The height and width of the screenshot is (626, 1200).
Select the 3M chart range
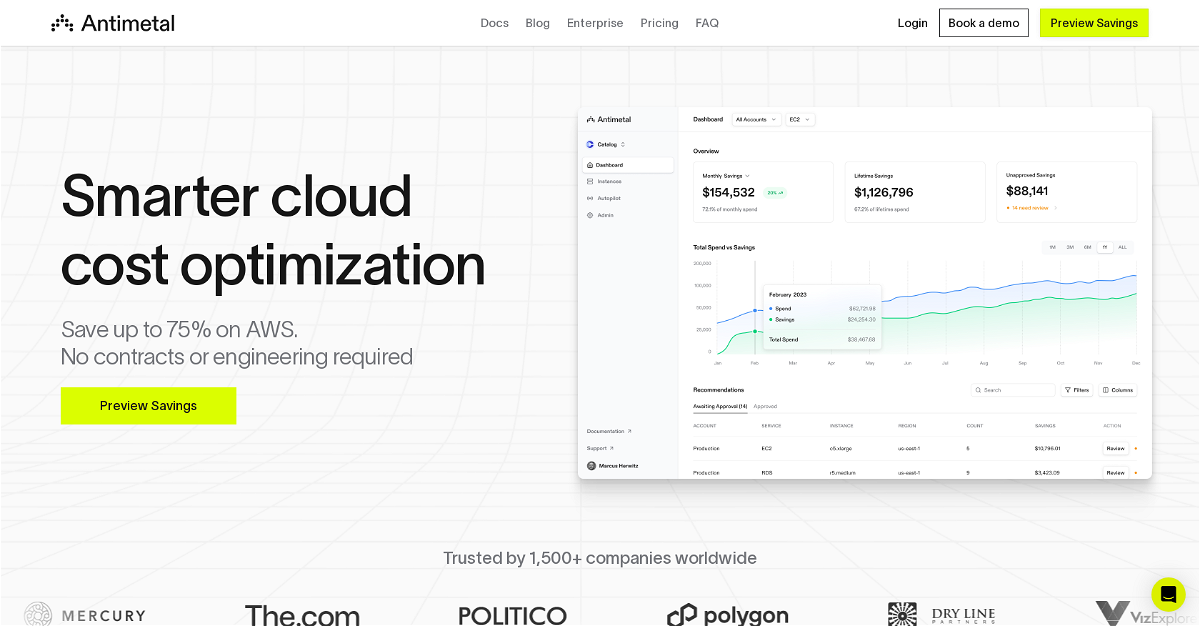tap(1070, 247)
